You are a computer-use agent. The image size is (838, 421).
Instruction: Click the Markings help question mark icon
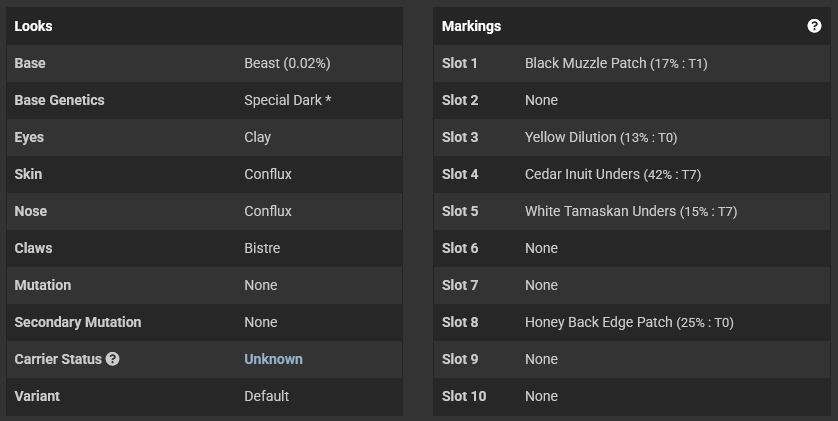[814, 26]
